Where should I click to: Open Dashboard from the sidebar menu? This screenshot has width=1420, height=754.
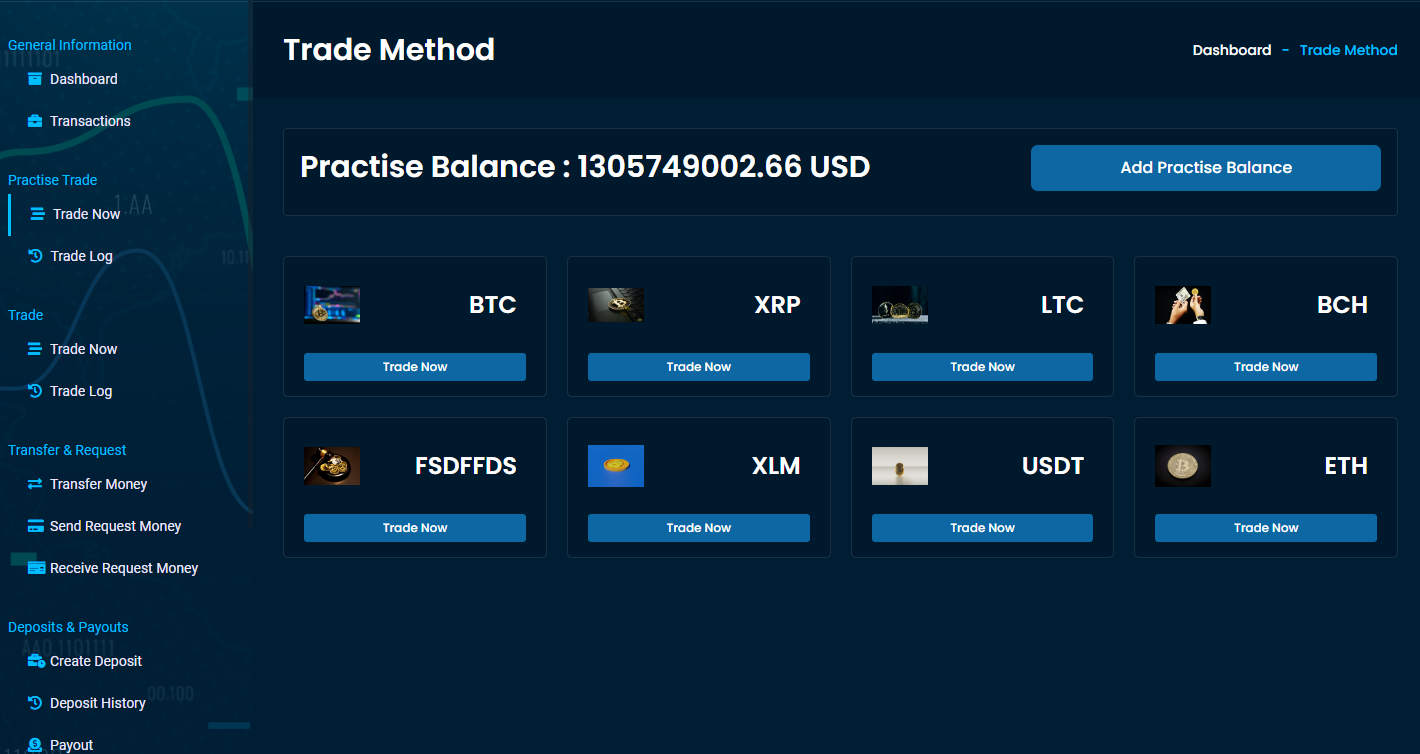84,79
